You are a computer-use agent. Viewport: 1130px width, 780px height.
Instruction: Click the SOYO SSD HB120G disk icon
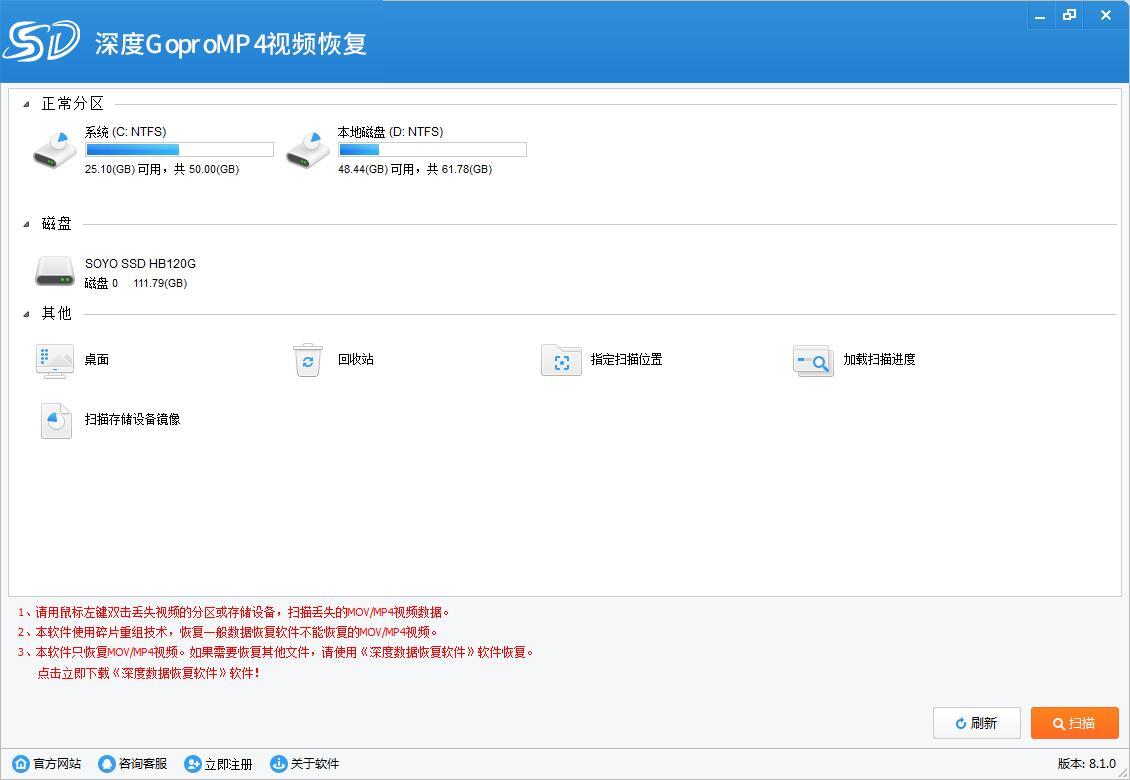click(x=55, y=272)
